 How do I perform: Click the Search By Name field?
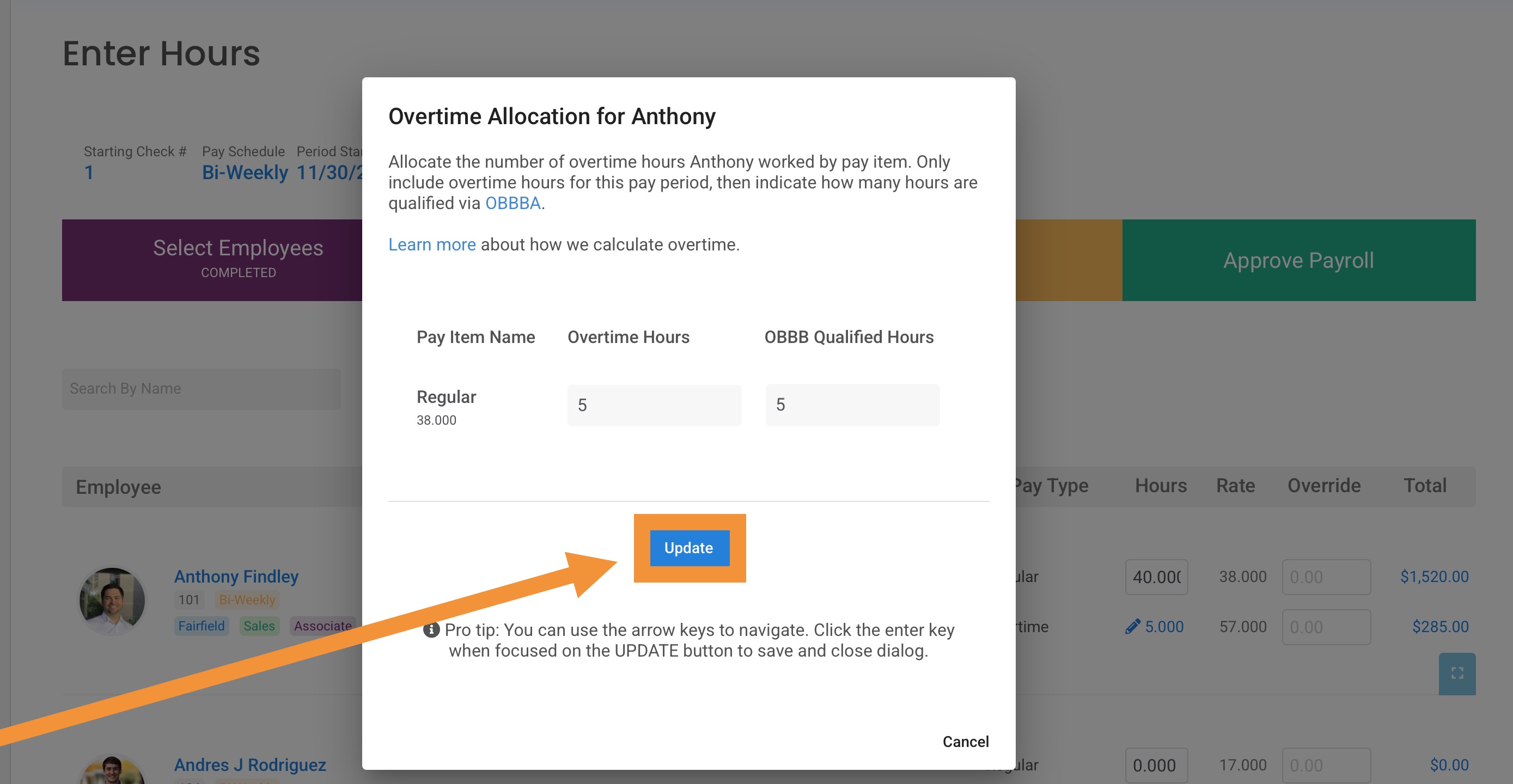(x=201, y=389)
